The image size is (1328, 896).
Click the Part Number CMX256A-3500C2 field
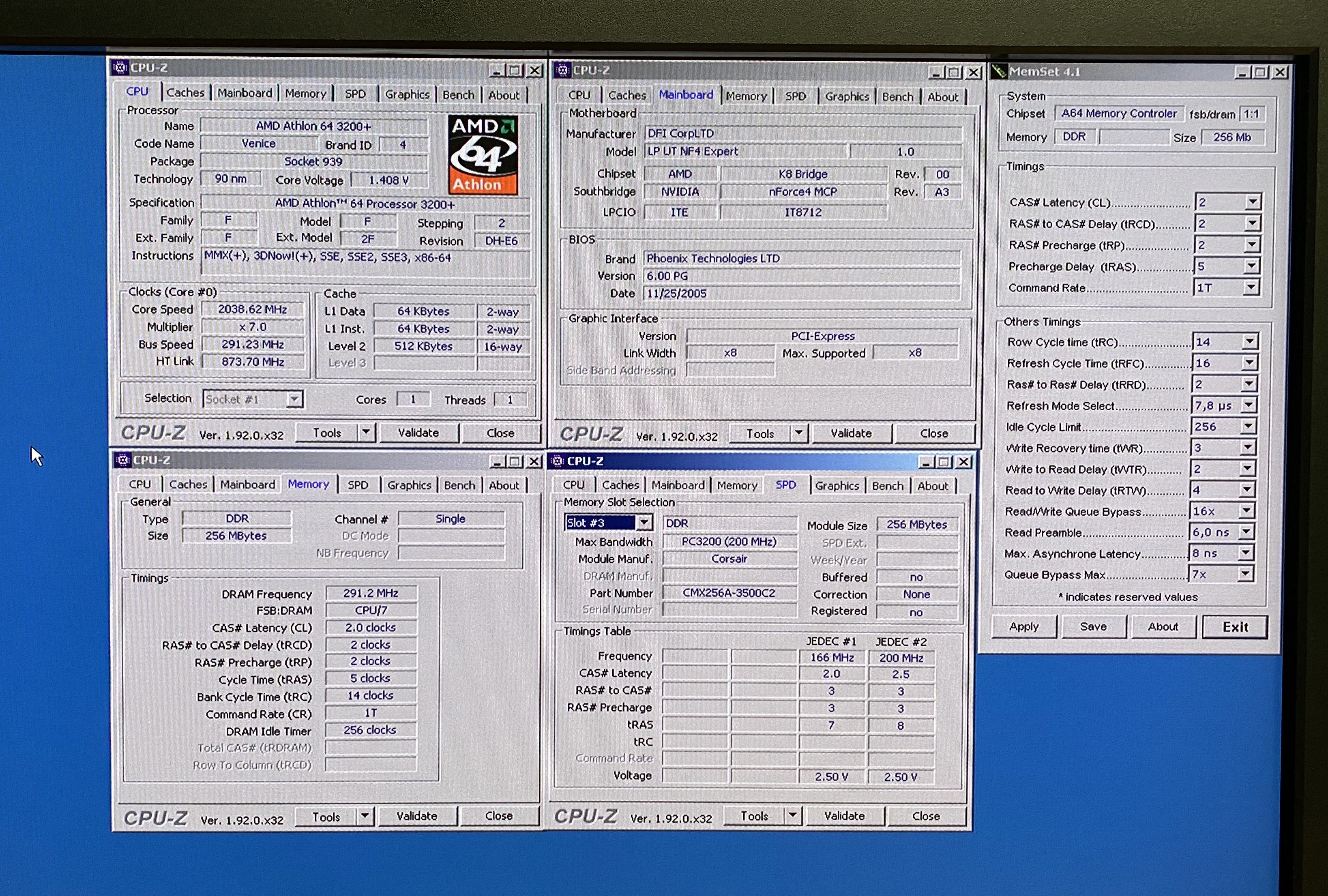pos(729,593)
